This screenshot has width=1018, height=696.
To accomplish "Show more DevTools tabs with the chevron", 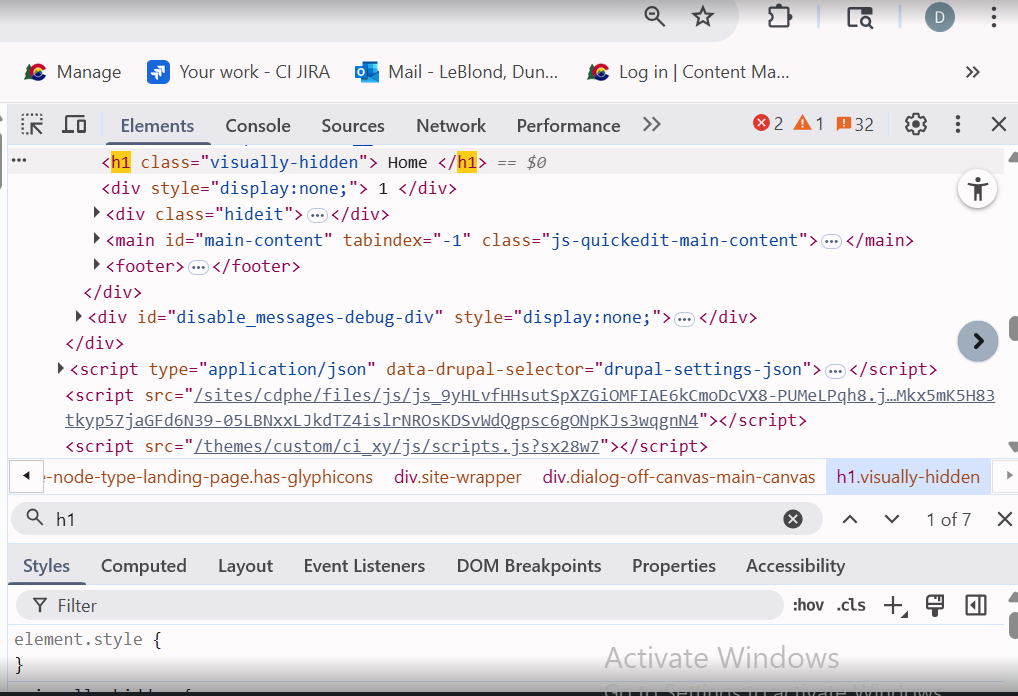I will coord(651,124).
